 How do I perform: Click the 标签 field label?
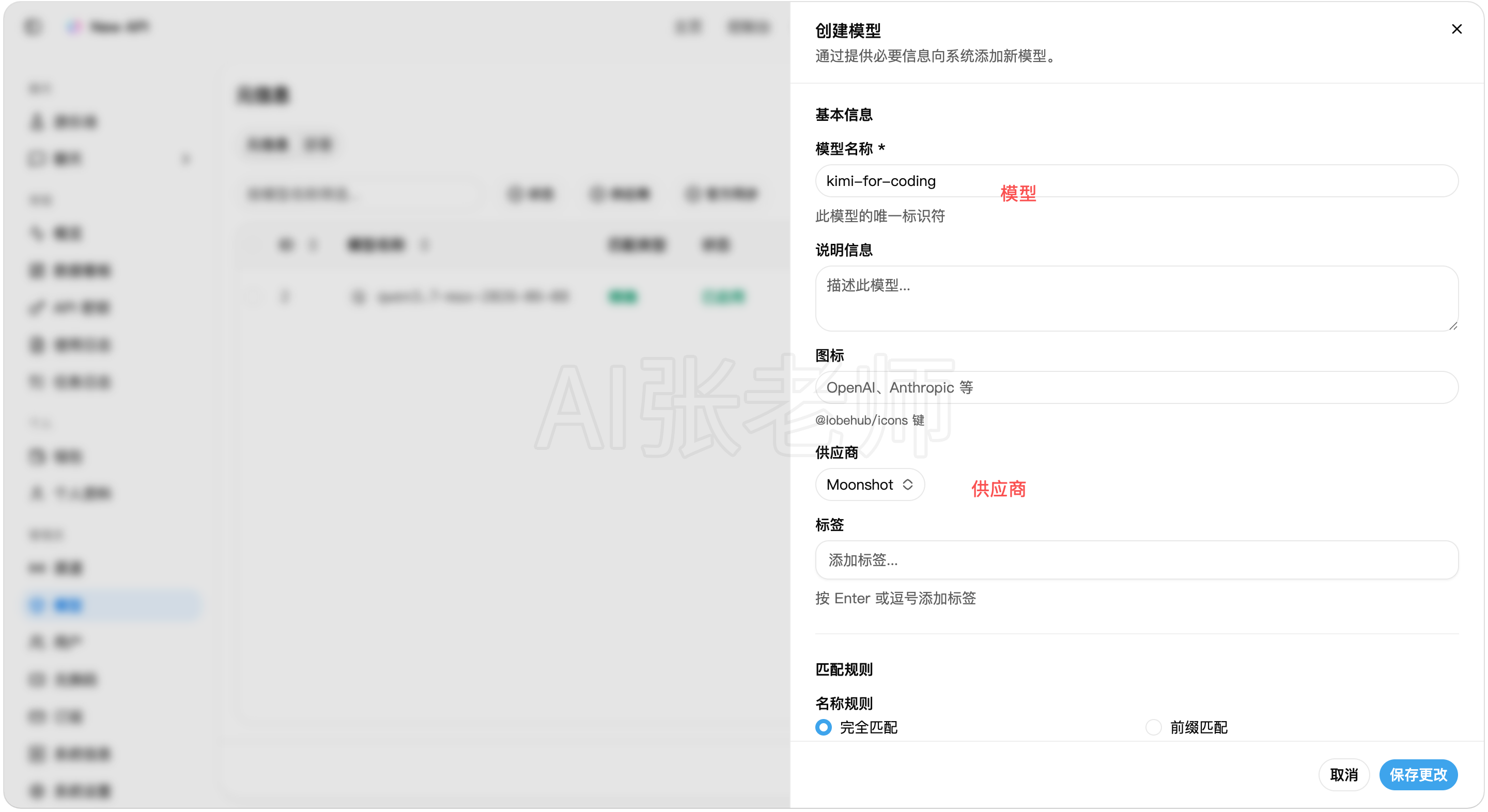pos(829,524)
